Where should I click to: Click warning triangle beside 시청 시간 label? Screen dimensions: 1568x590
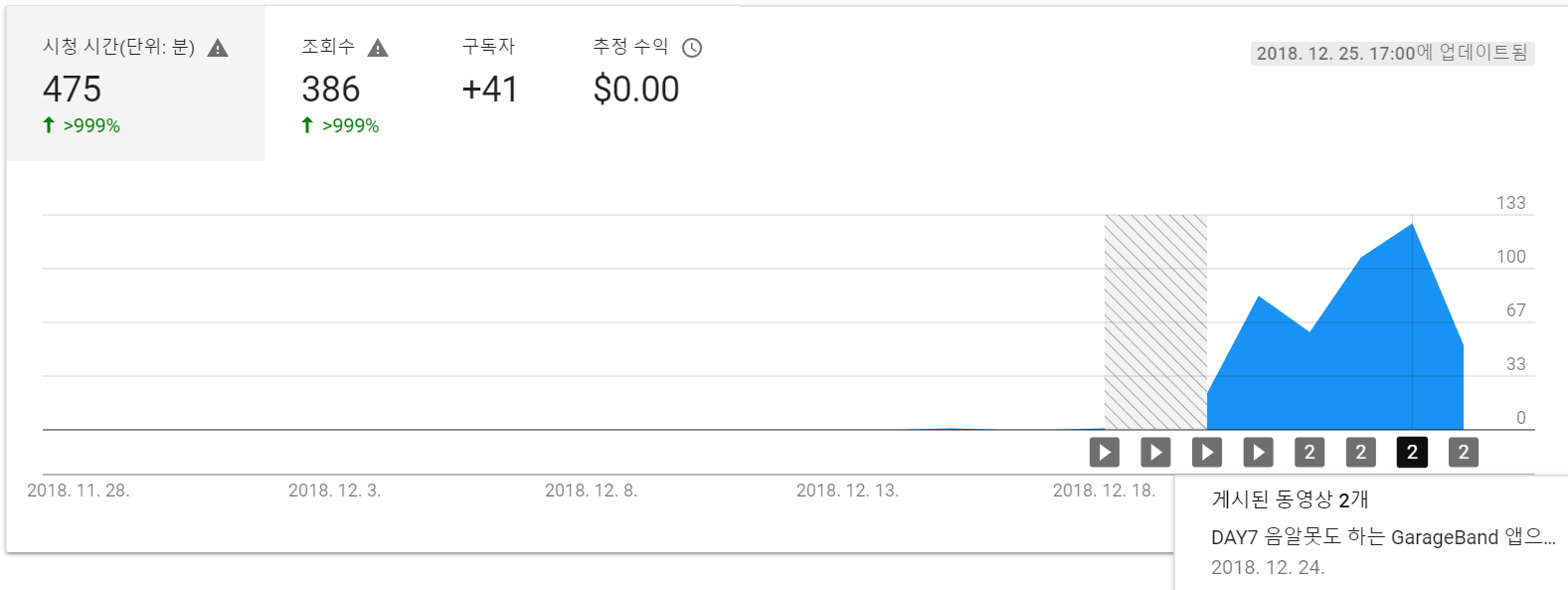point(218,48)
